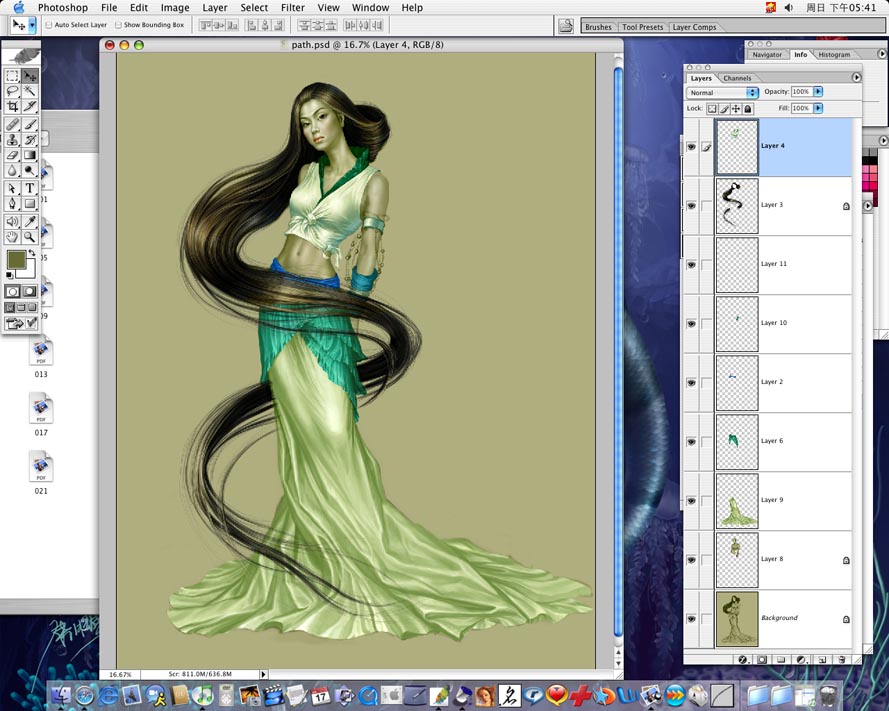Screen dimensions: 889x711
Task: Select the Blur tool
Action: [x=12, y=170]
